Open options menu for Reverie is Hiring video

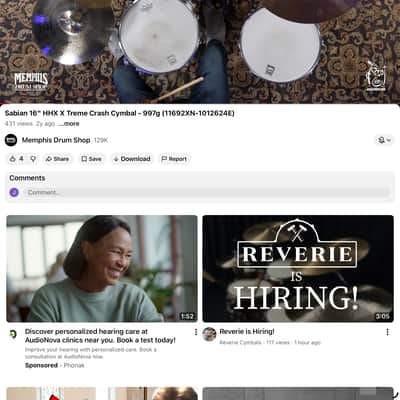click(x=387, y=332)
